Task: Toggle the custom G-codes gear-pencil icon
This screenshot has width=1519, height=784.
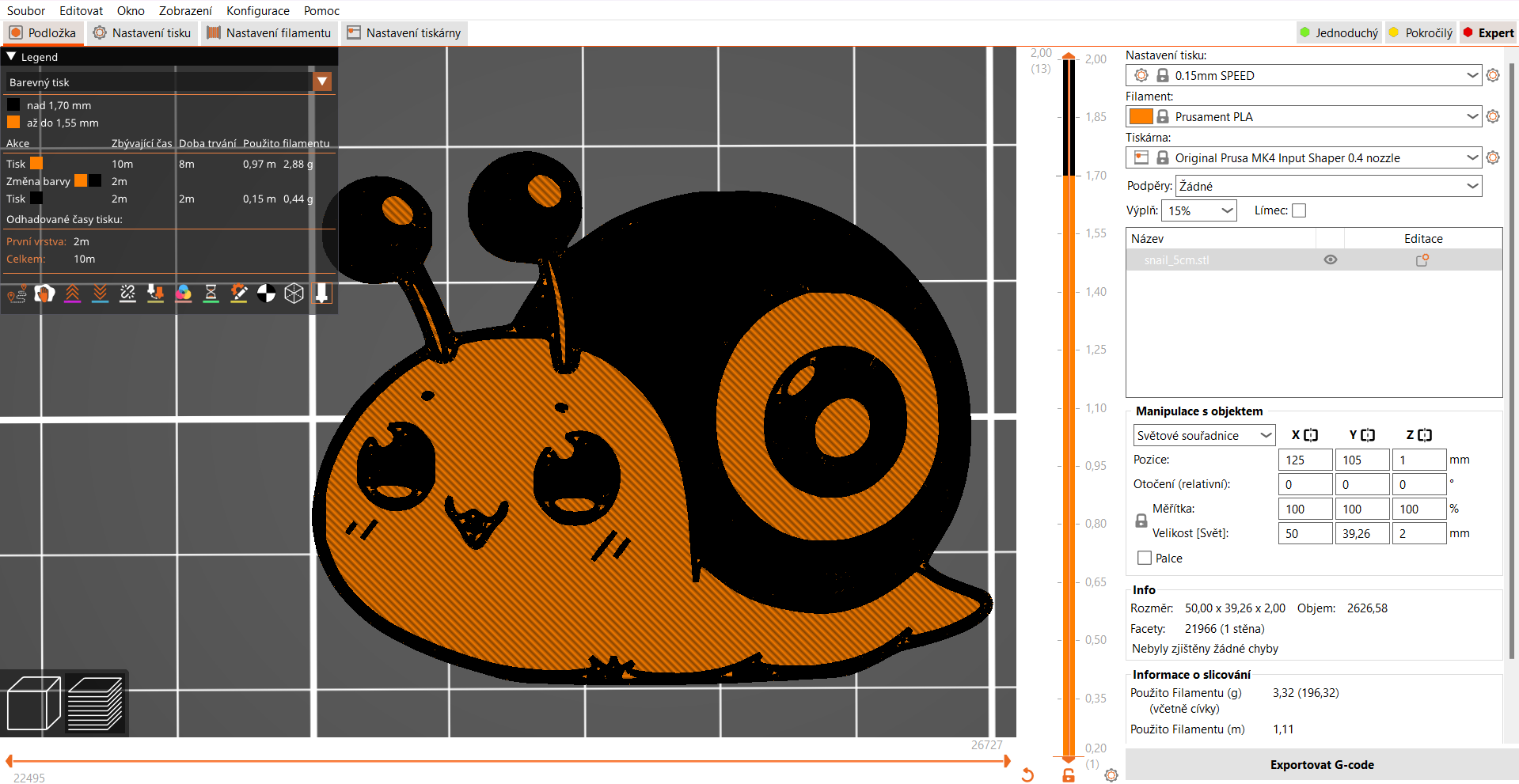Action: coord(238,294)
